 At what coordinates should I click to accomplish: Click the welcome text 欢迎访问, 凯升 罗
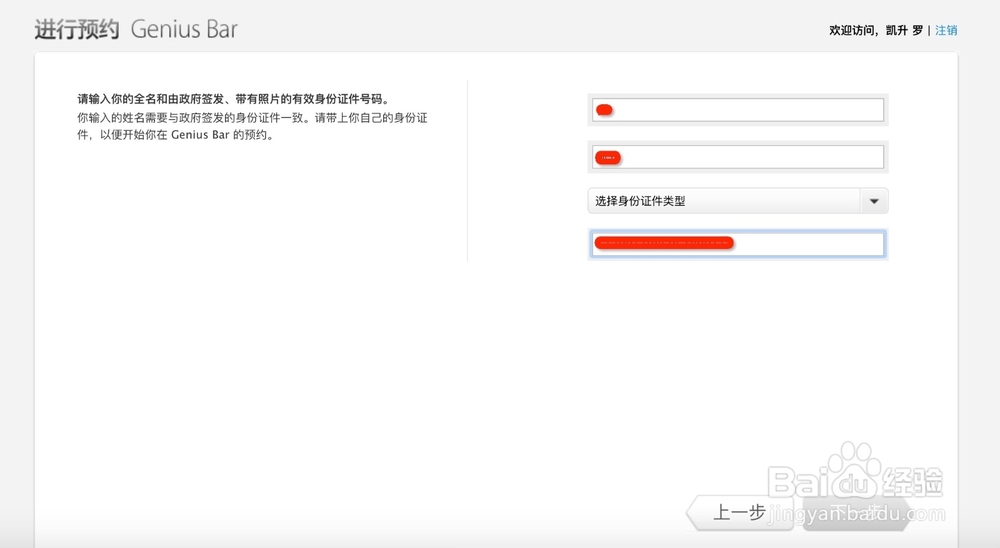pyautogui.click(x=876, y=30)
